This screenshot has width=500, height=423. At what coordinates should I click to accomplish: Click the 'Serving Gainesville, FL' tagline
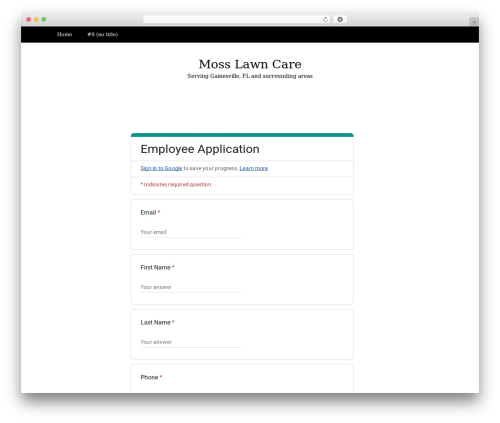point(250,76)
